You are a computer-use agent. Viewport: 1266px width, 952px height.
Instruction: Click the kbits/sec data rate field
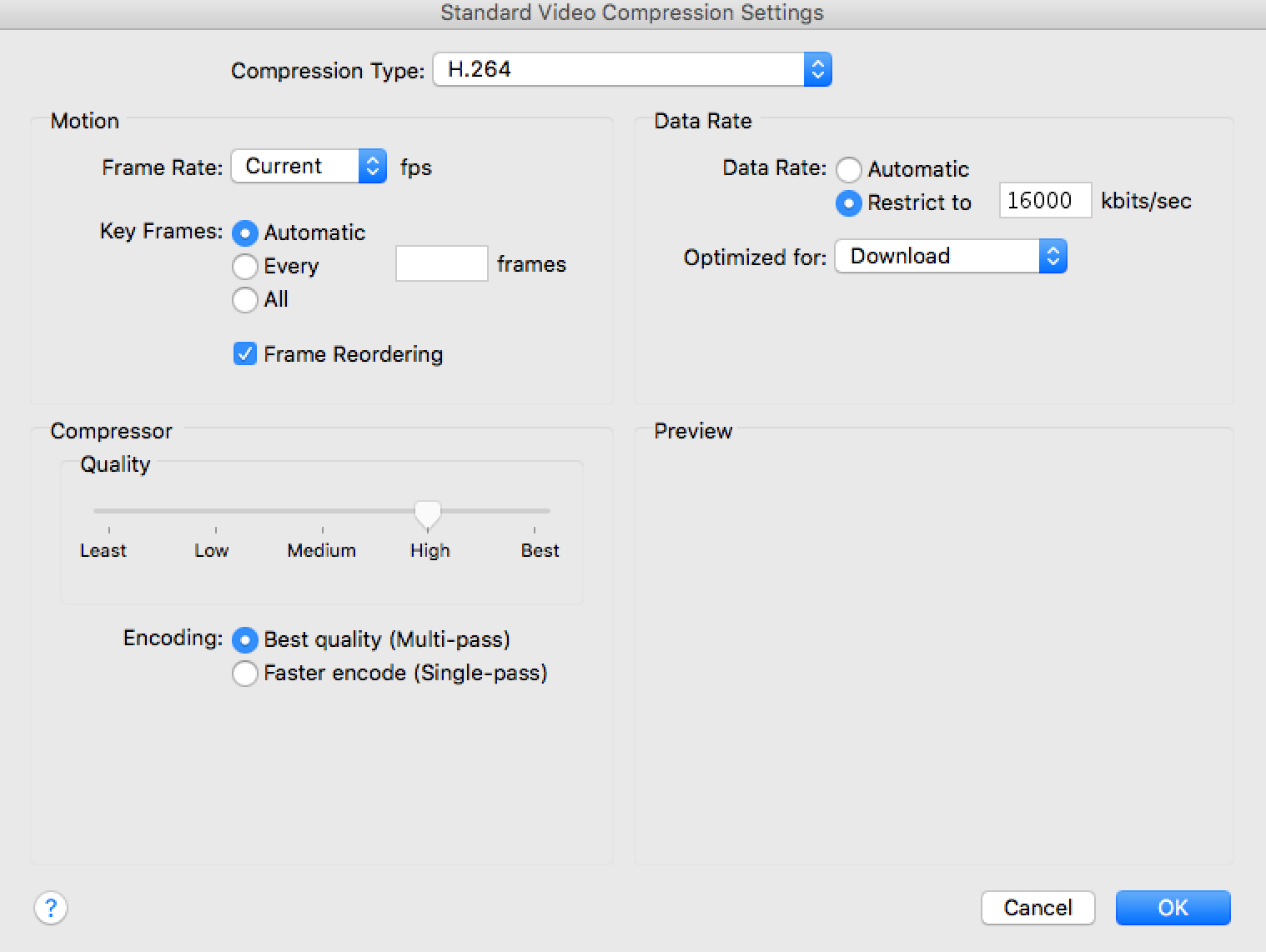(1045, 201)
